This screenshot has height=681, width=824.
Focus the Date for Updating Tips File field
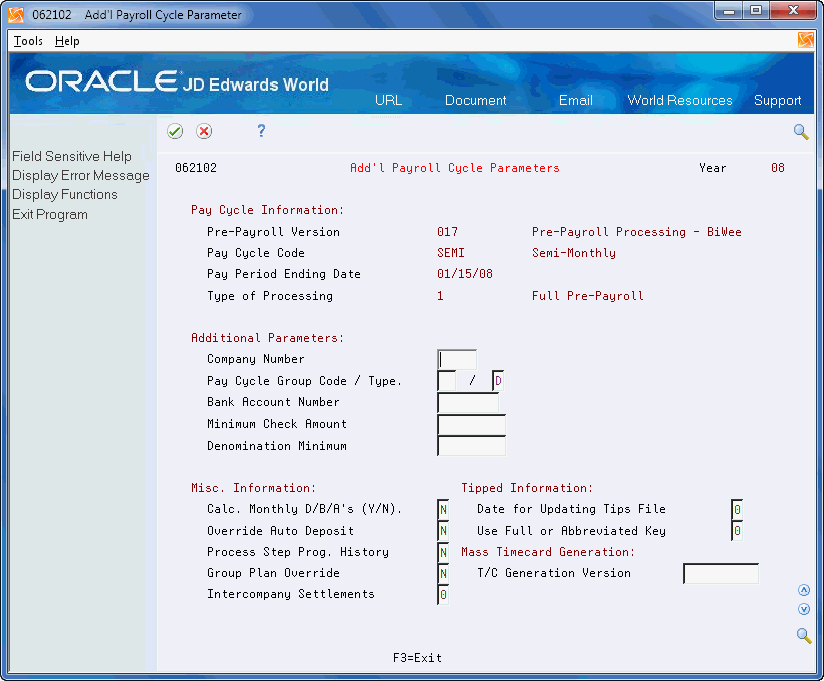[x=737, y=509]
